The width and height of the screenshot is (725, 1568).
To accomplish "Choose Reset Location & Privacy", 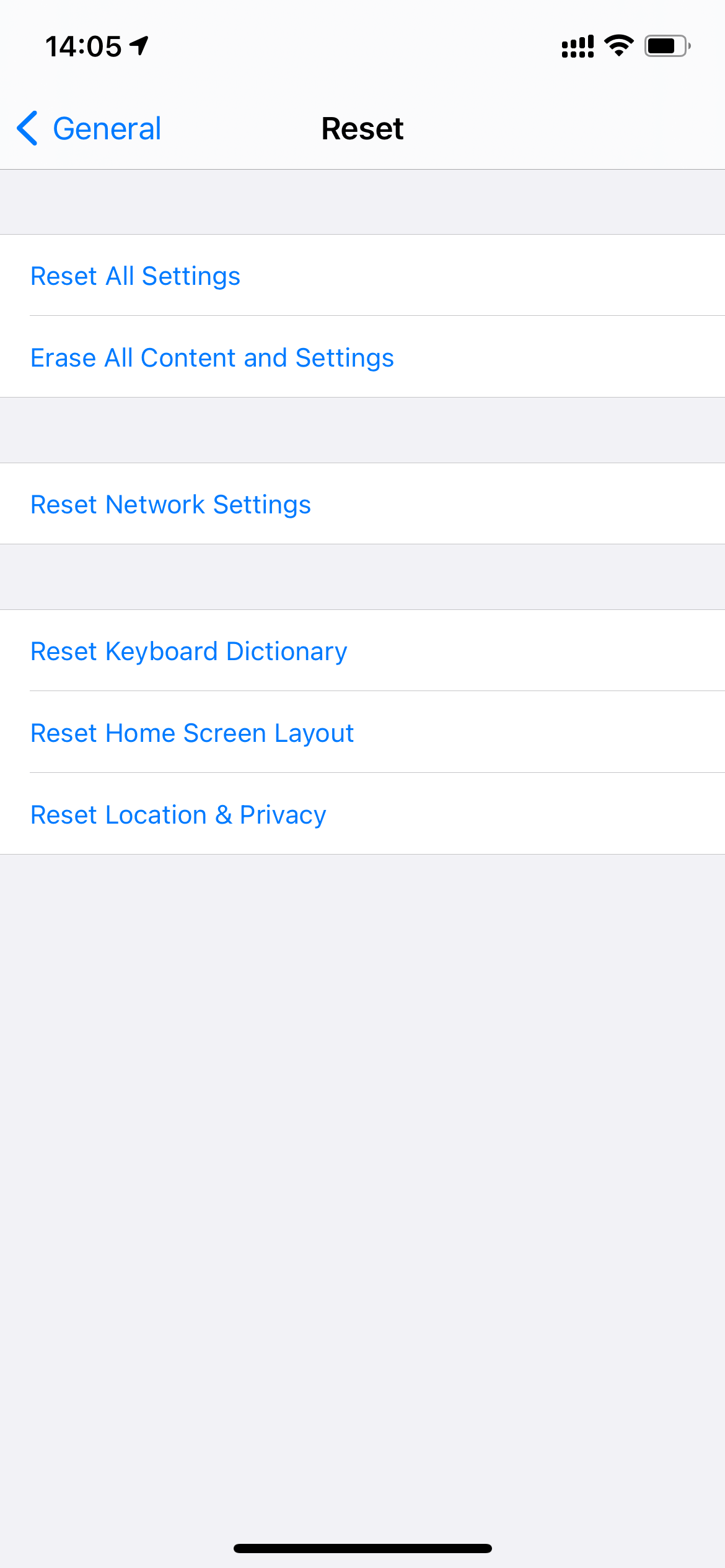I will (x=178, y=814).
